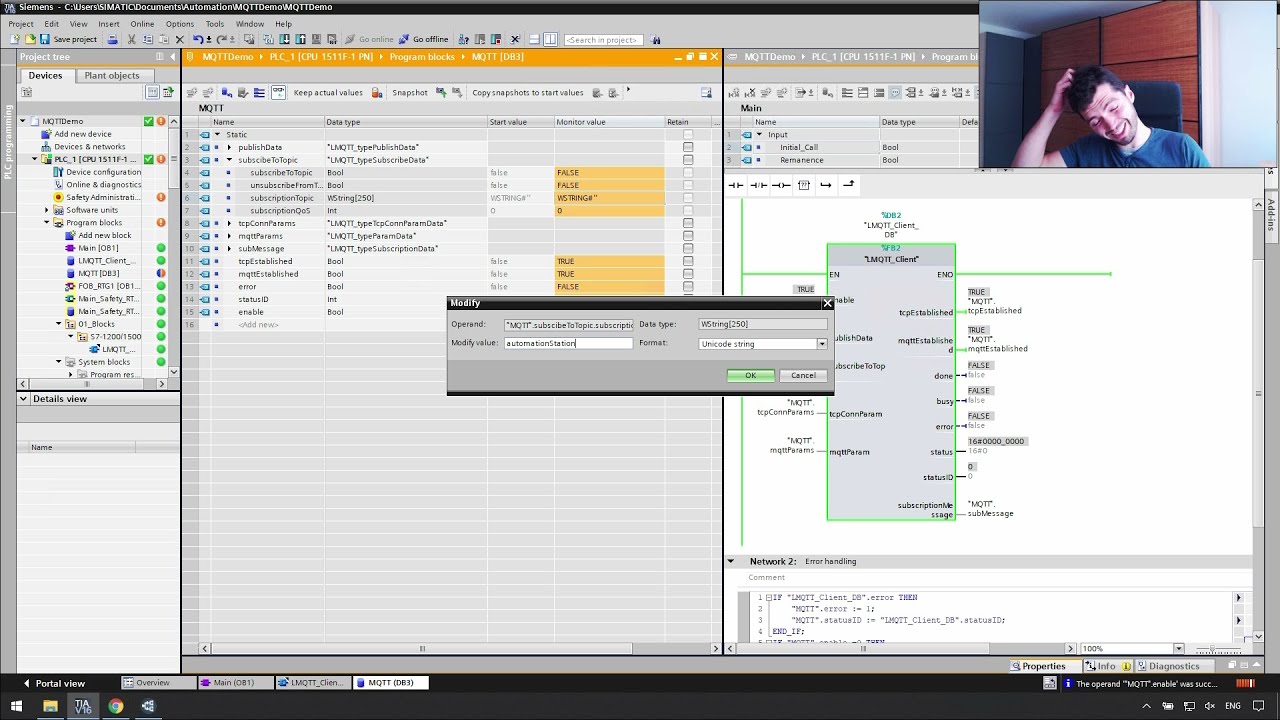Click the Undo arrow icon
Image resolution: width=1280 pixels, height=720 pixels.
(198, 39)
